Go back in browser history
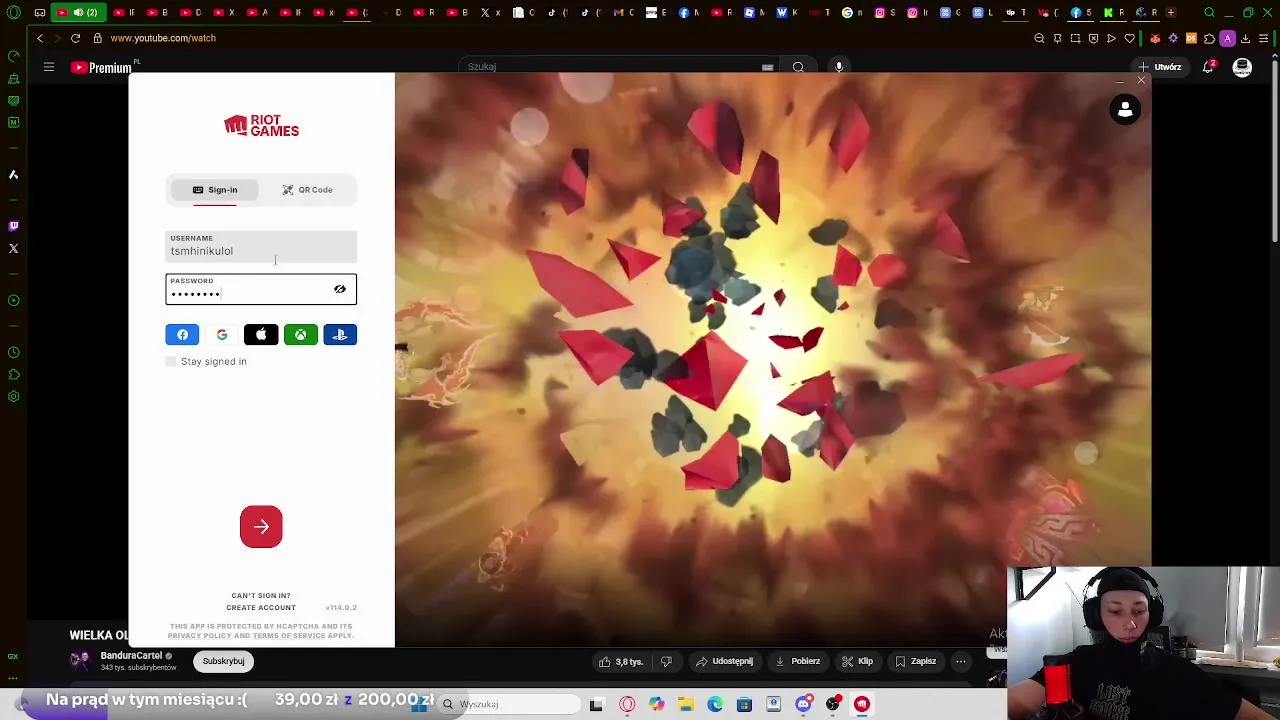The image size is (1280, 720). coord(40,38)
